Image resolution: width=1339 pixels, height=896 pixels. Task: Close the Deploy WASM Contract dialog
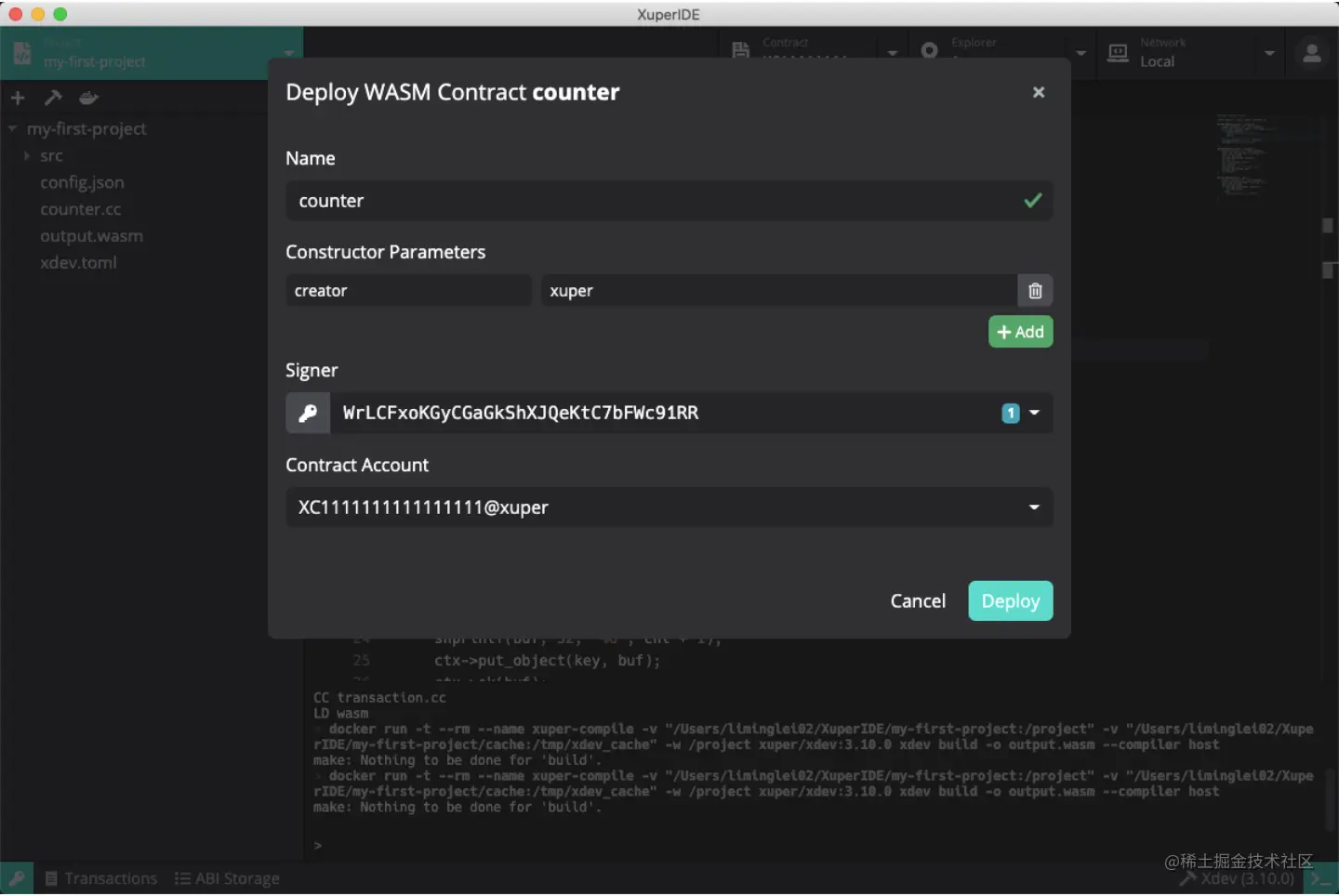(1039, 92)
